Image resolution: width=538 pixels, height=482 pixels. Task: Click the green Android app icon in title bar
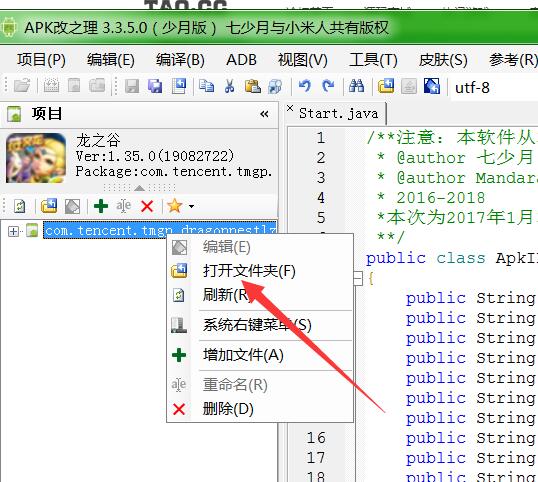pos(9,28)
